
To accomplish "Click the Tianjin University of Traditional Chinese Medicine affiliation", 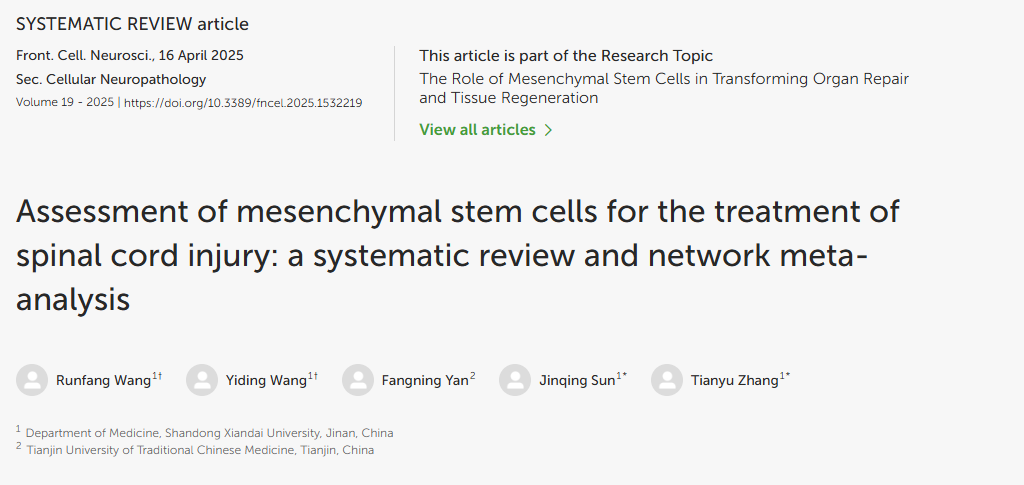I will tap(200, 450).
